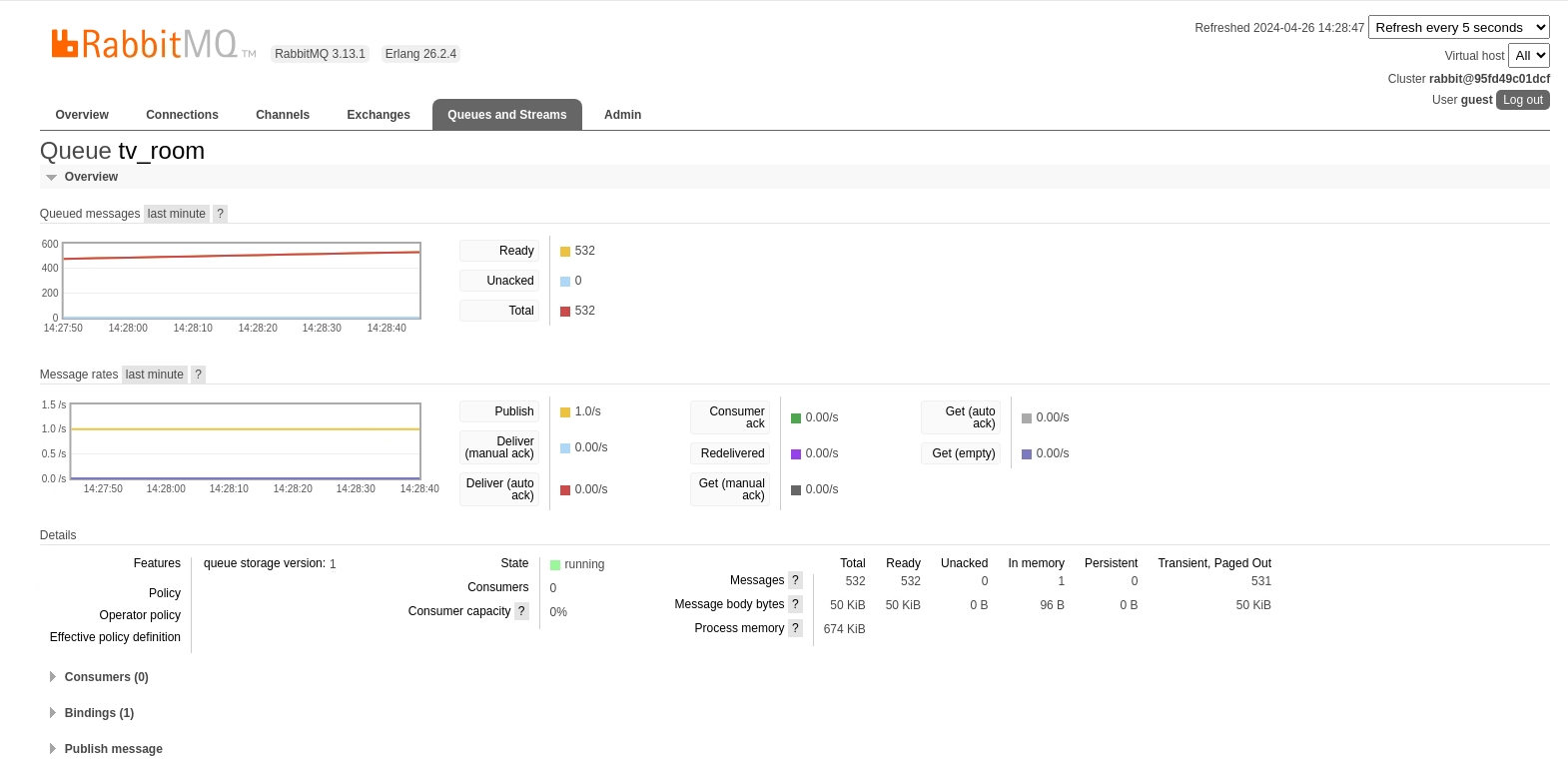Open the Refresh interval dropdown

[1458, 28]
